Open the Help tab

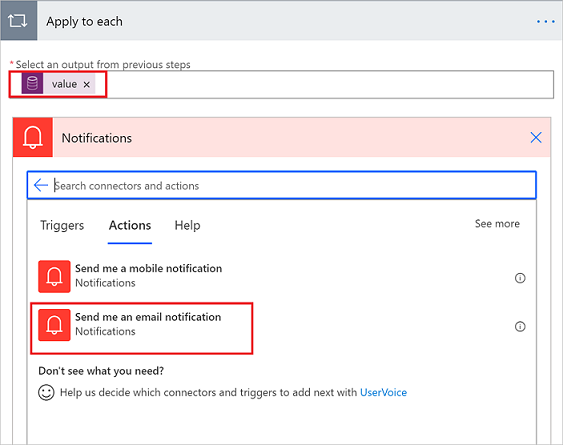coord(187,226)
